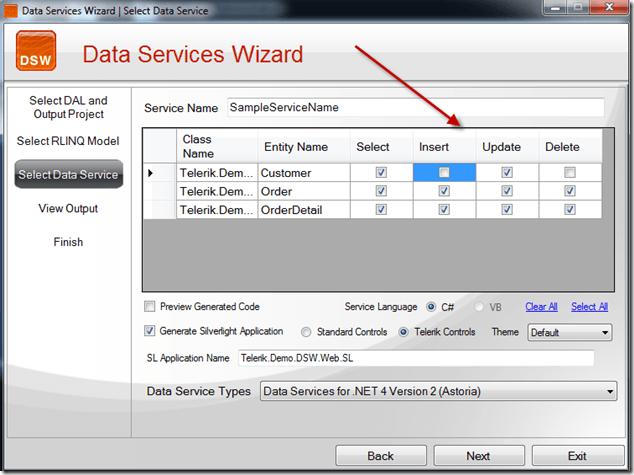The width and height of the screenshot is (634, 475).
Task: Click the Customer entity name cell
Action: tap(304, 173)
